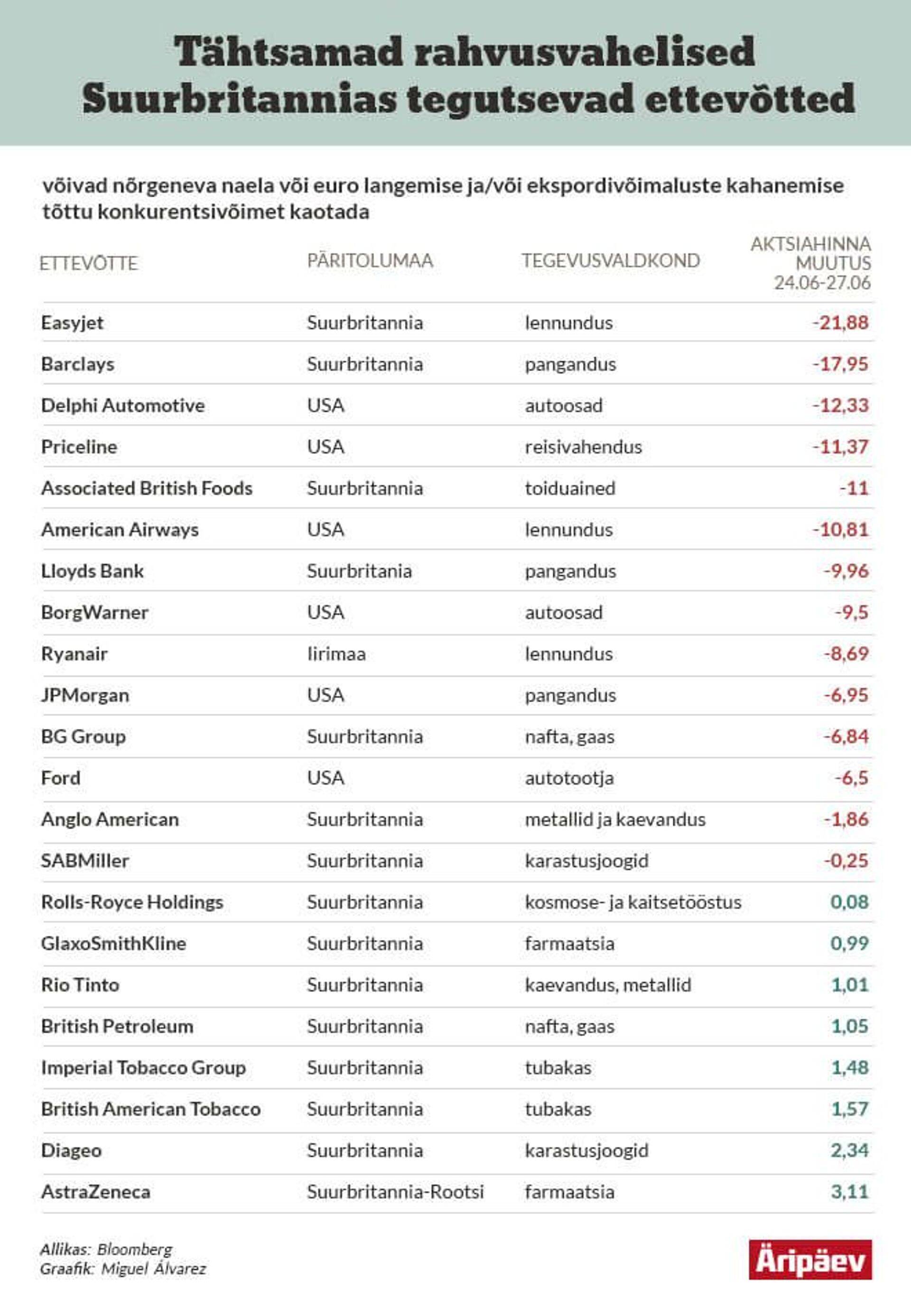Click the Easyjet company name
Screen dimensions: 911x1316
click(x=73, y=323)
